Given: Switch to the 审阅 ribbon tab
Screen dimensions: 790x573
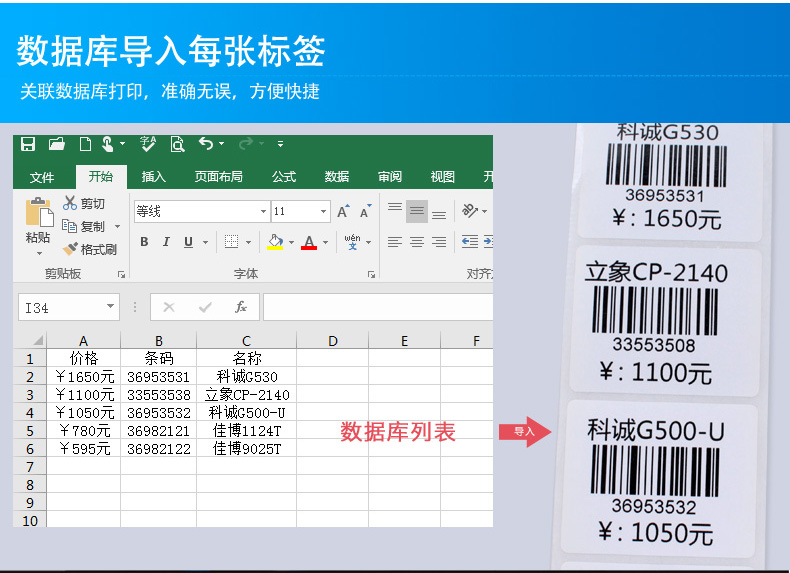Looking at the screenshot, I should point(390,177).
